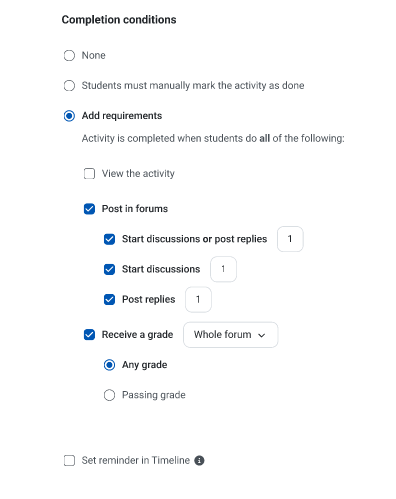Viewport: 396px width, 499px height.
Task: Click the Receive a grade label
Action: 137,335
